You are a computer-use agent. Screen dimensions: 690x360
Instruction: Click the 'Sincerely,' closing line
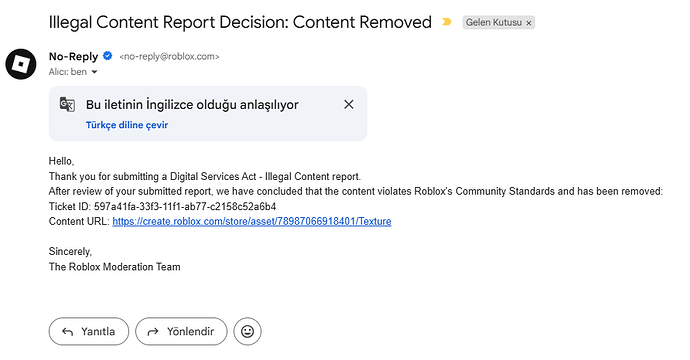point(70,251)
